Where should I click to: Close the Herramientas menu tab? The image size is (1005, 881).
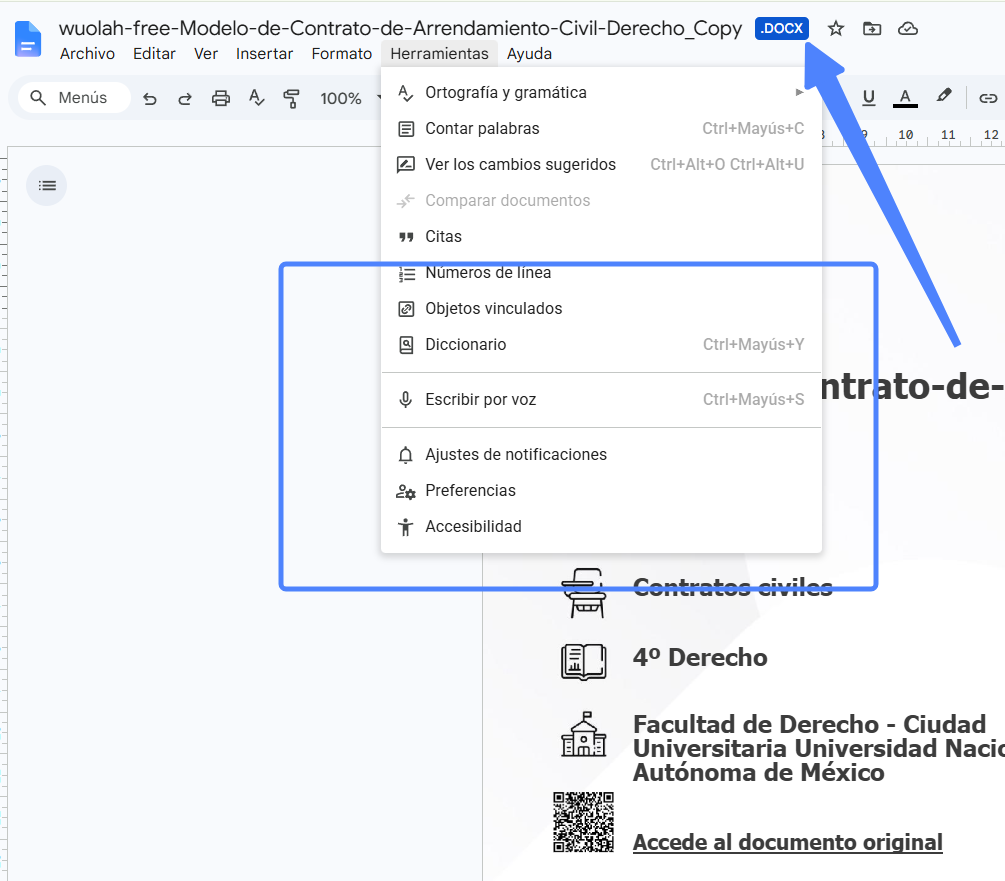click(439, 54)
